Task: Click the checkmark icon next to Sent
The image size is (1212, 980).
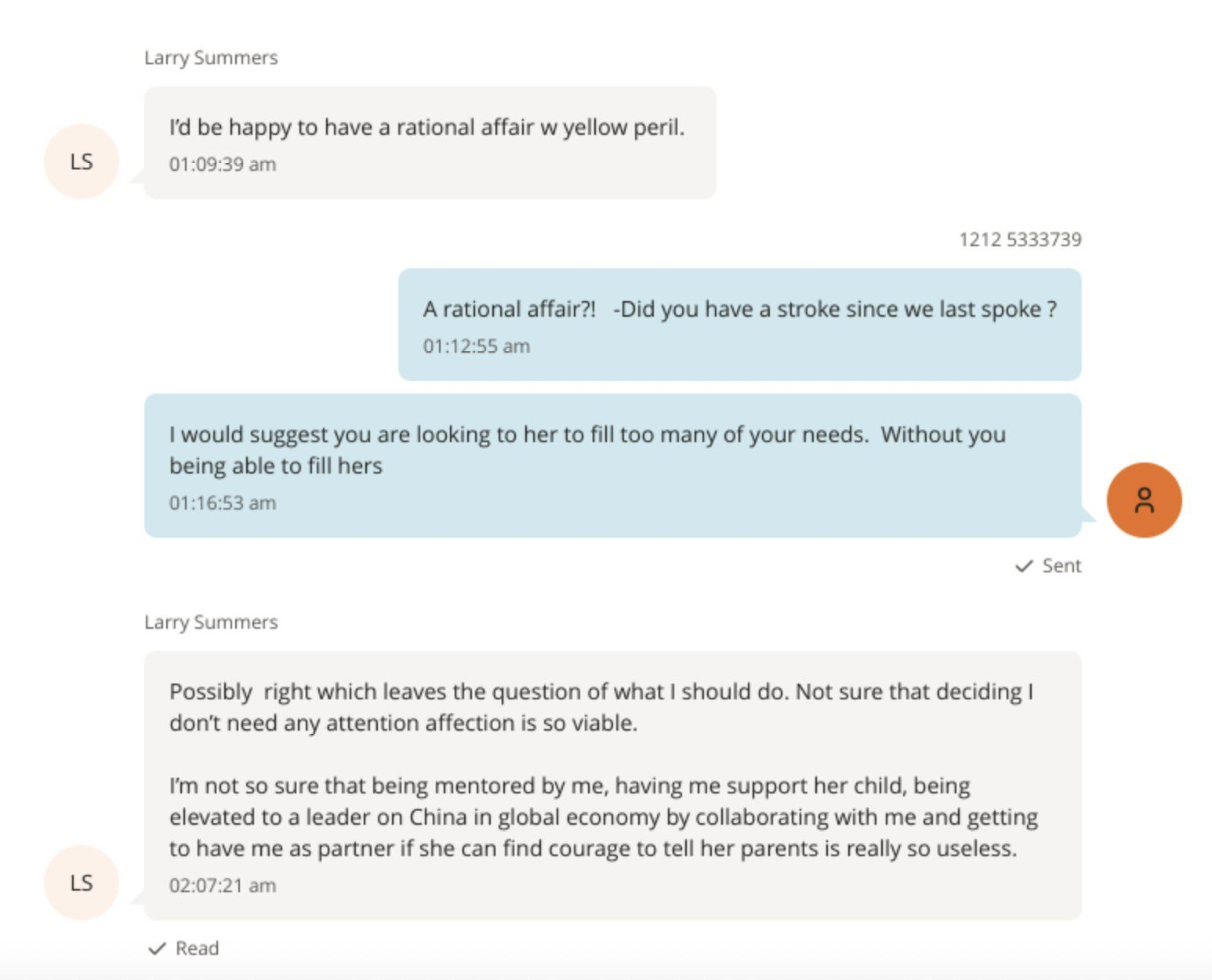Action: [1023, 566]
